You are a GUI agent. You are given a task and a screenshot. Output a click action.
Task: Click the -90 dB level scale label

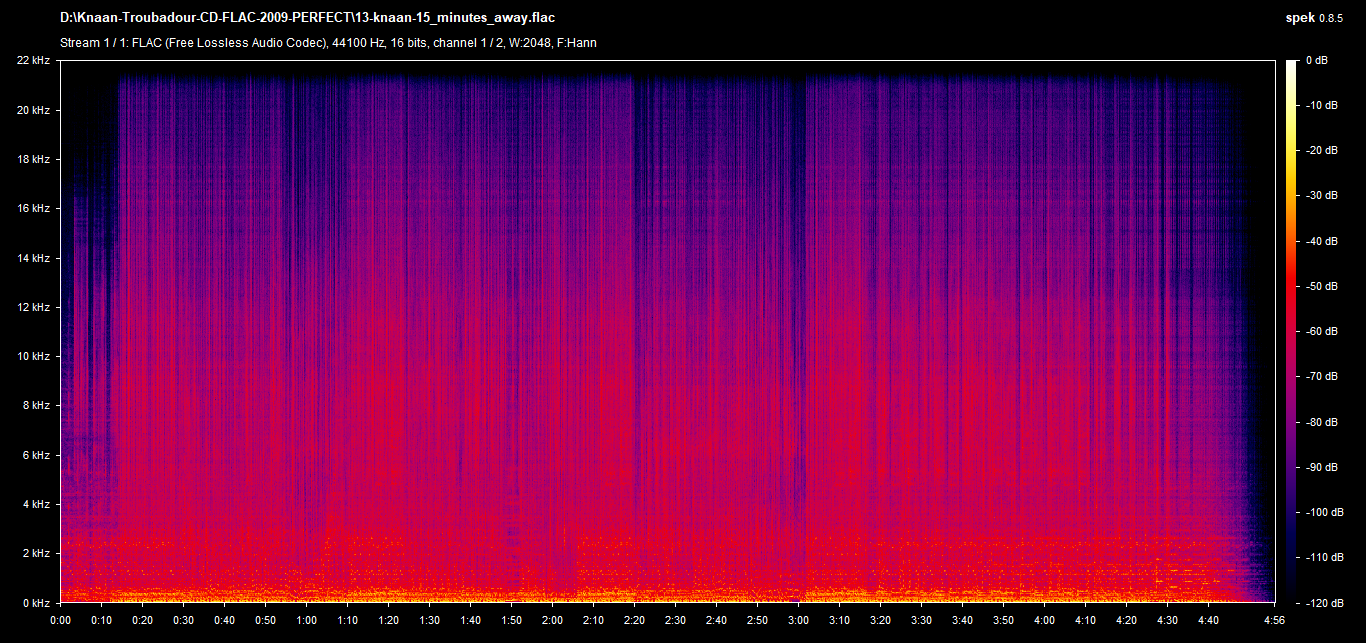pos(1322,467)
